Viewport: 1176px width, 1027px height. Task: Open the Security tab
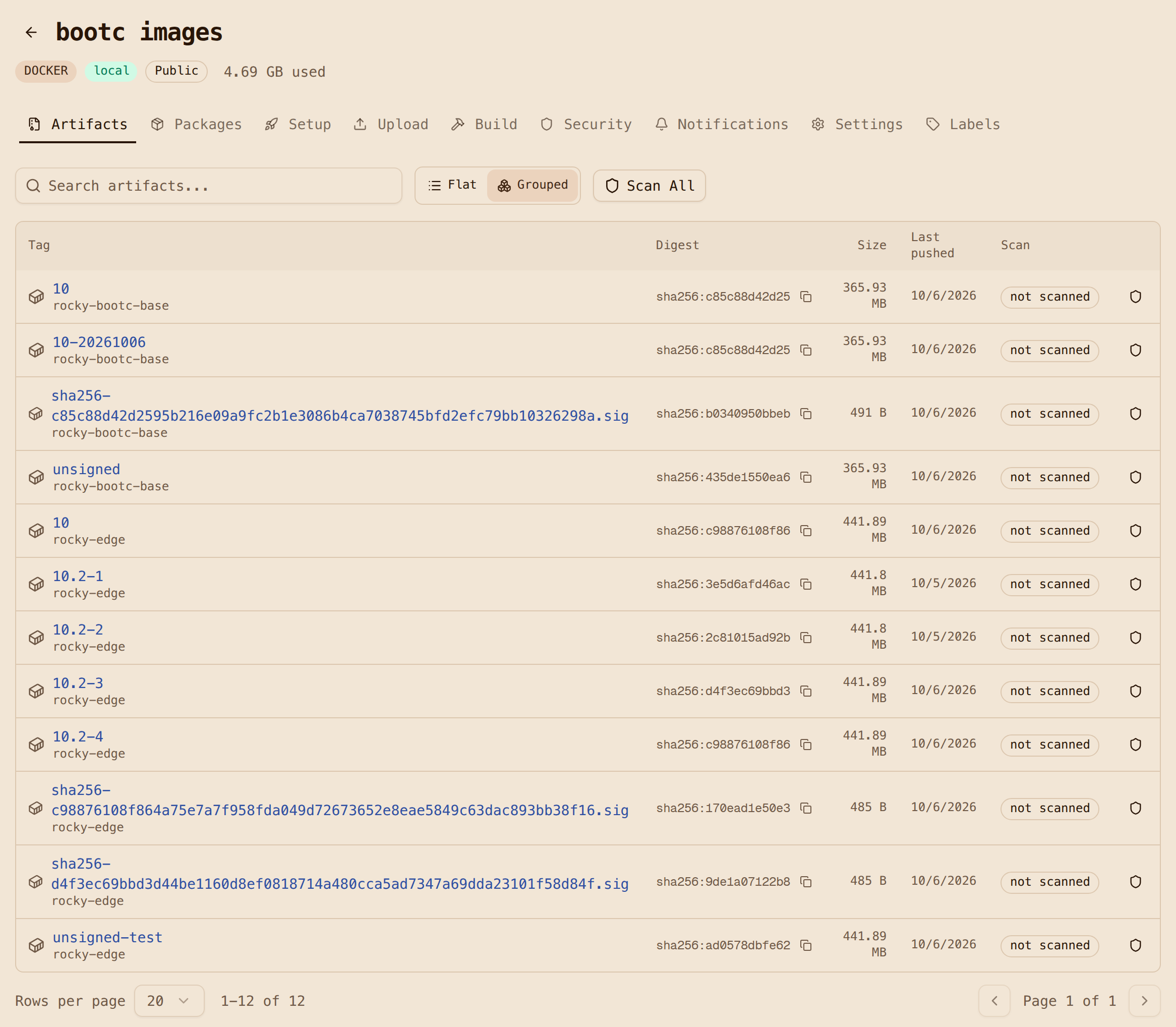click(x=586, y=125)
